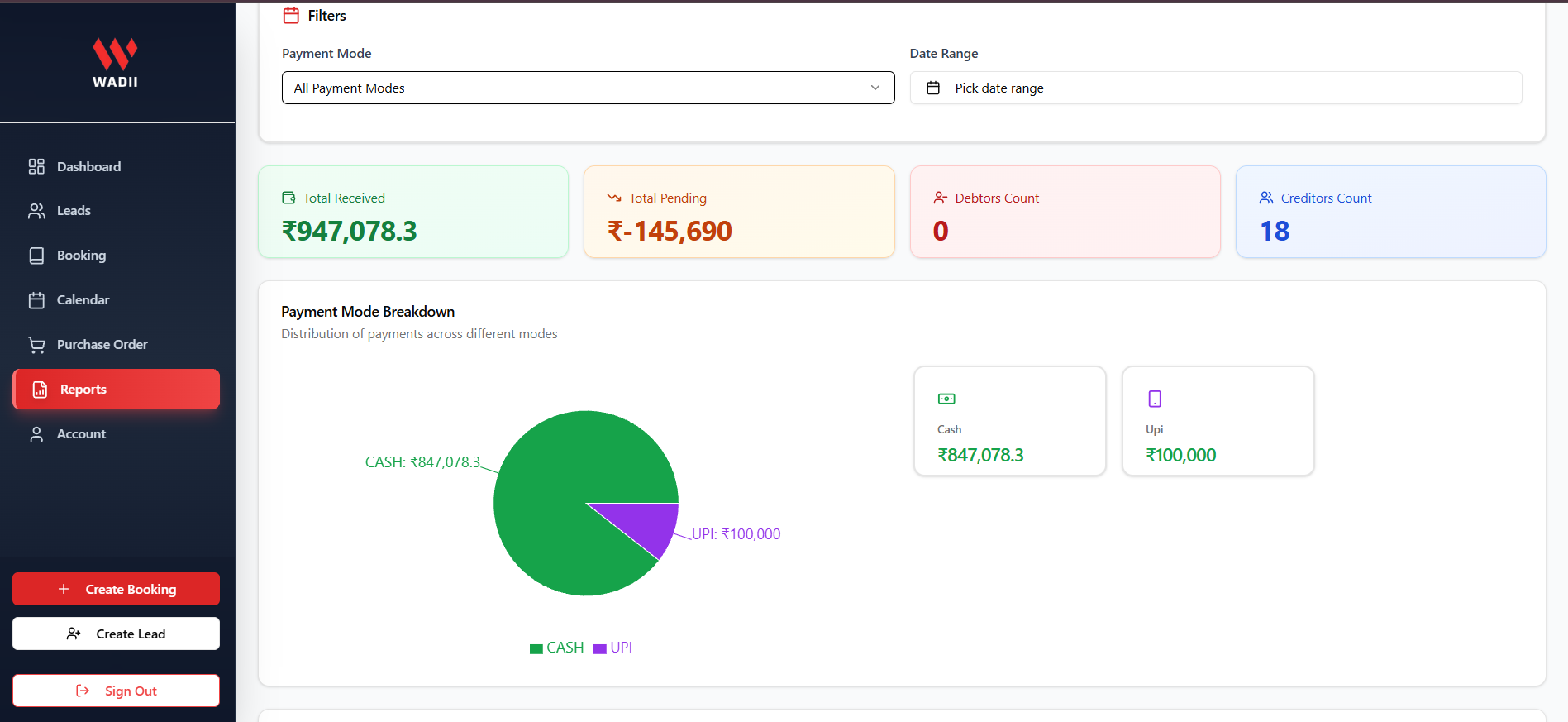Click the Create Booking button

point(116,589)
